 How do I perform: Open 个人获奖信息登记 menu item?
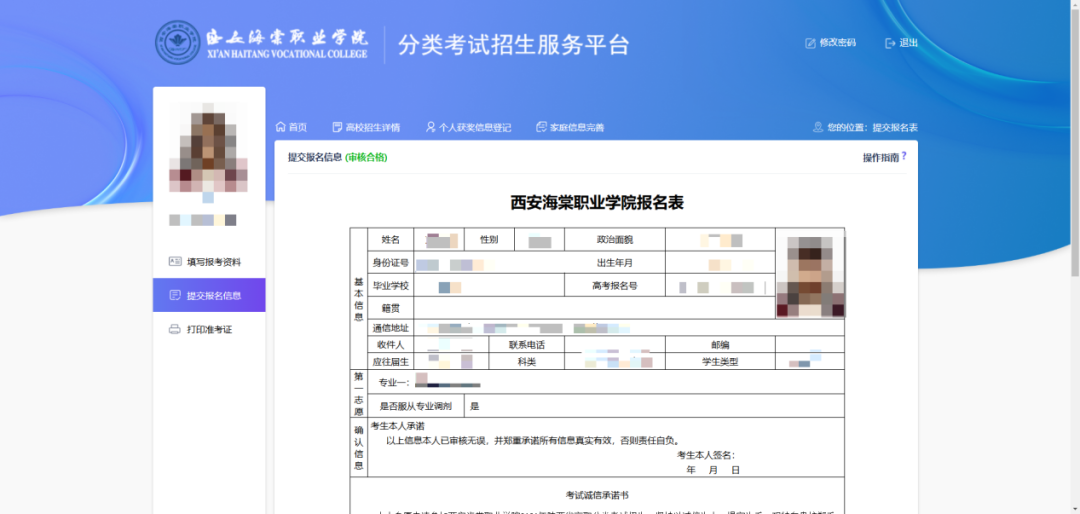point(475,127)
